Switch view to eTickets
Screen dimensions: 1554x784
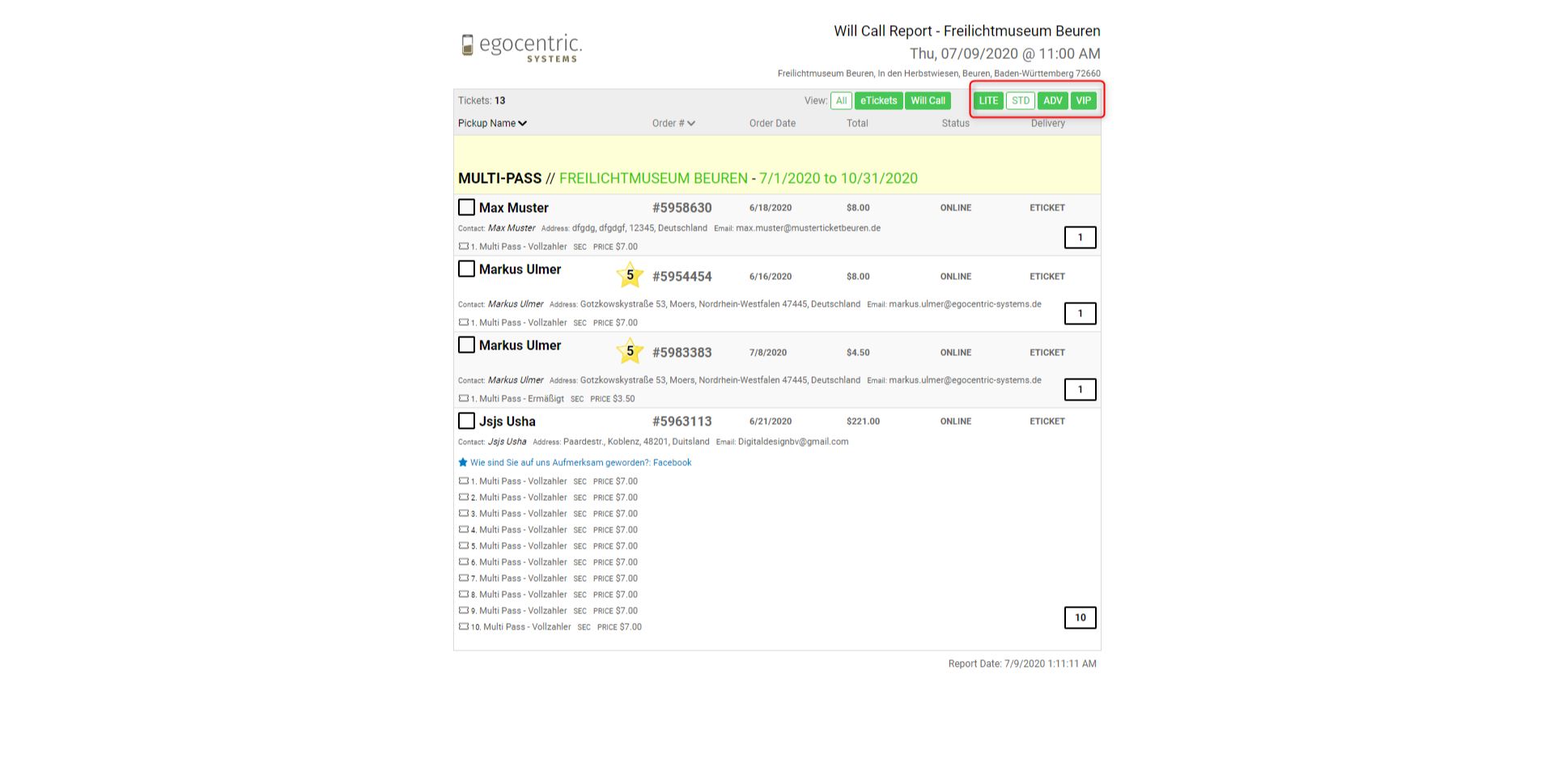878,100
